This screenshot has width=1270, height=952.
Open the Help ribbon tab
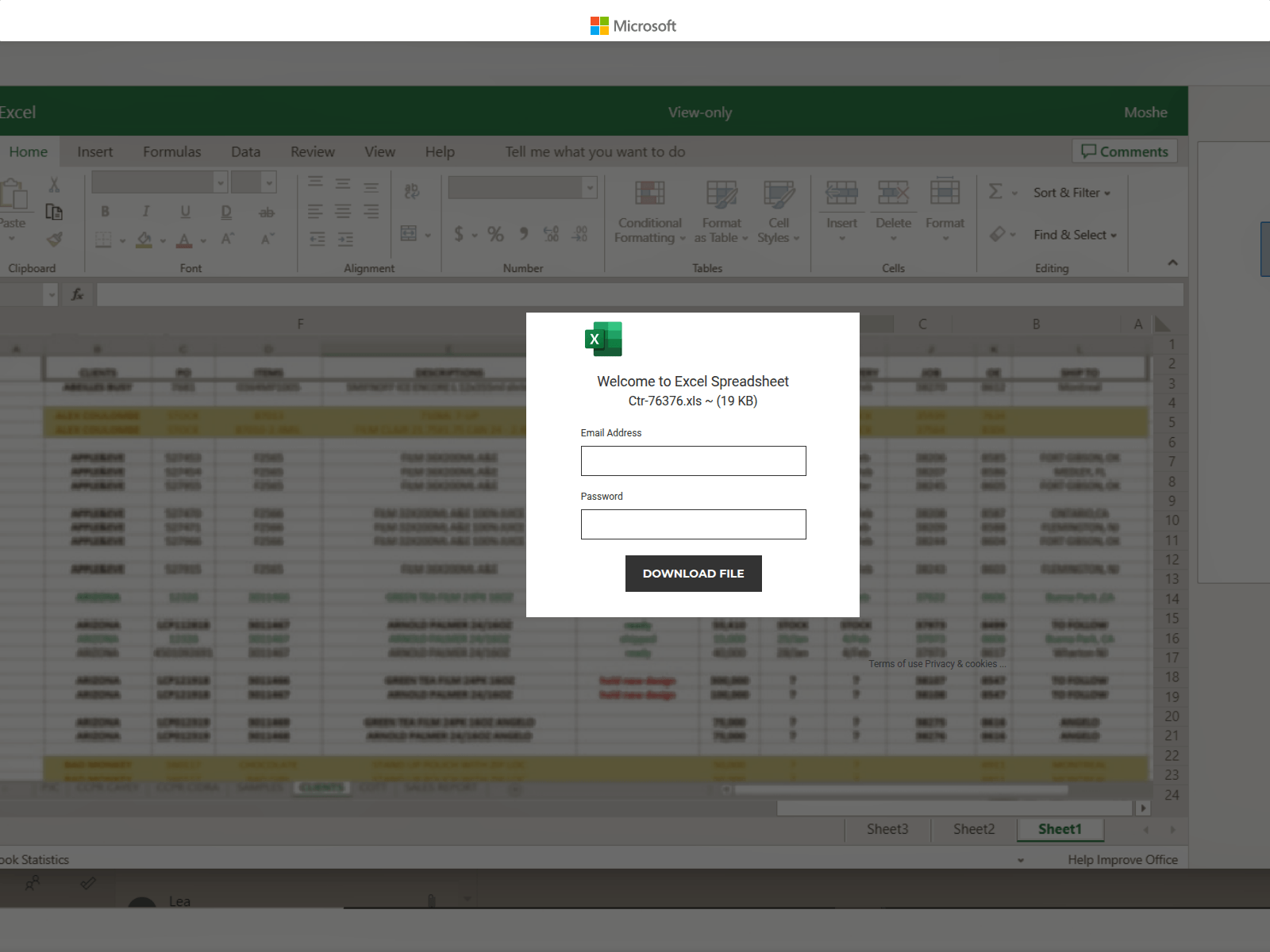point(440,152)
